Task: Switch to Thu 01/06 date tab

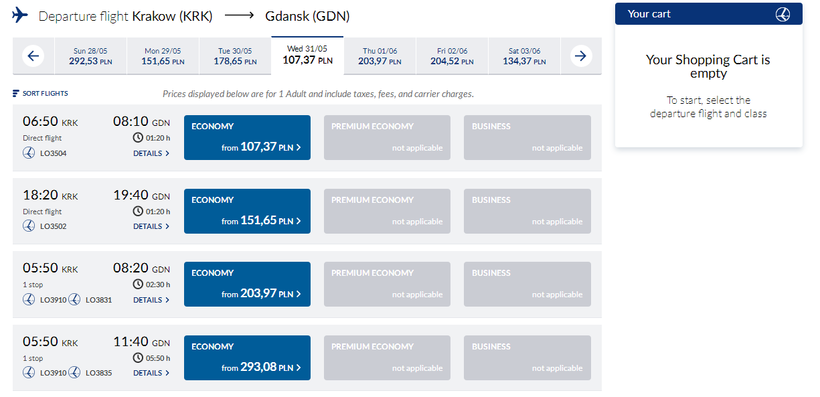Action: click(x=380, y=56)
